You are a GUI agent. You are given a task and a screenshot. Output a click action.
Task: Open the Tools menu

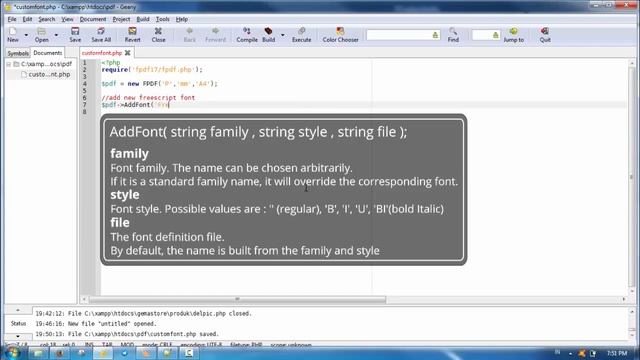coord(162,19)
